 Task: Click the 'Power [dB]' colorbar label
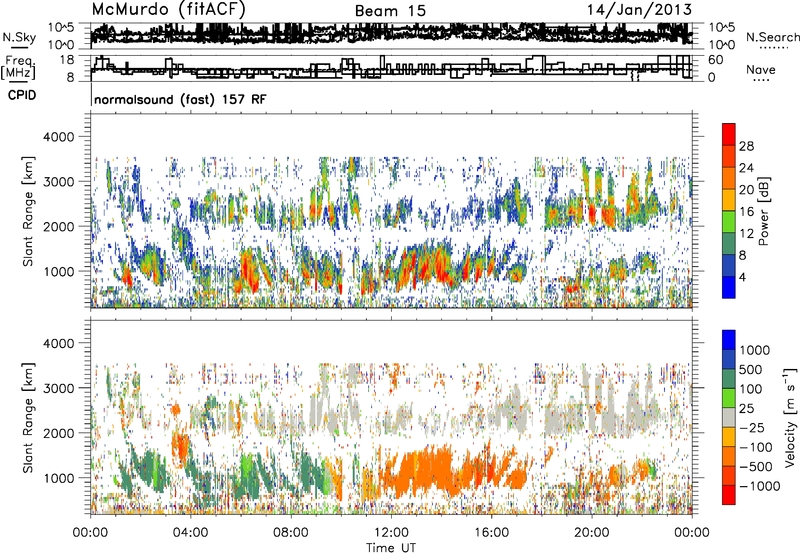click(764, 211)
